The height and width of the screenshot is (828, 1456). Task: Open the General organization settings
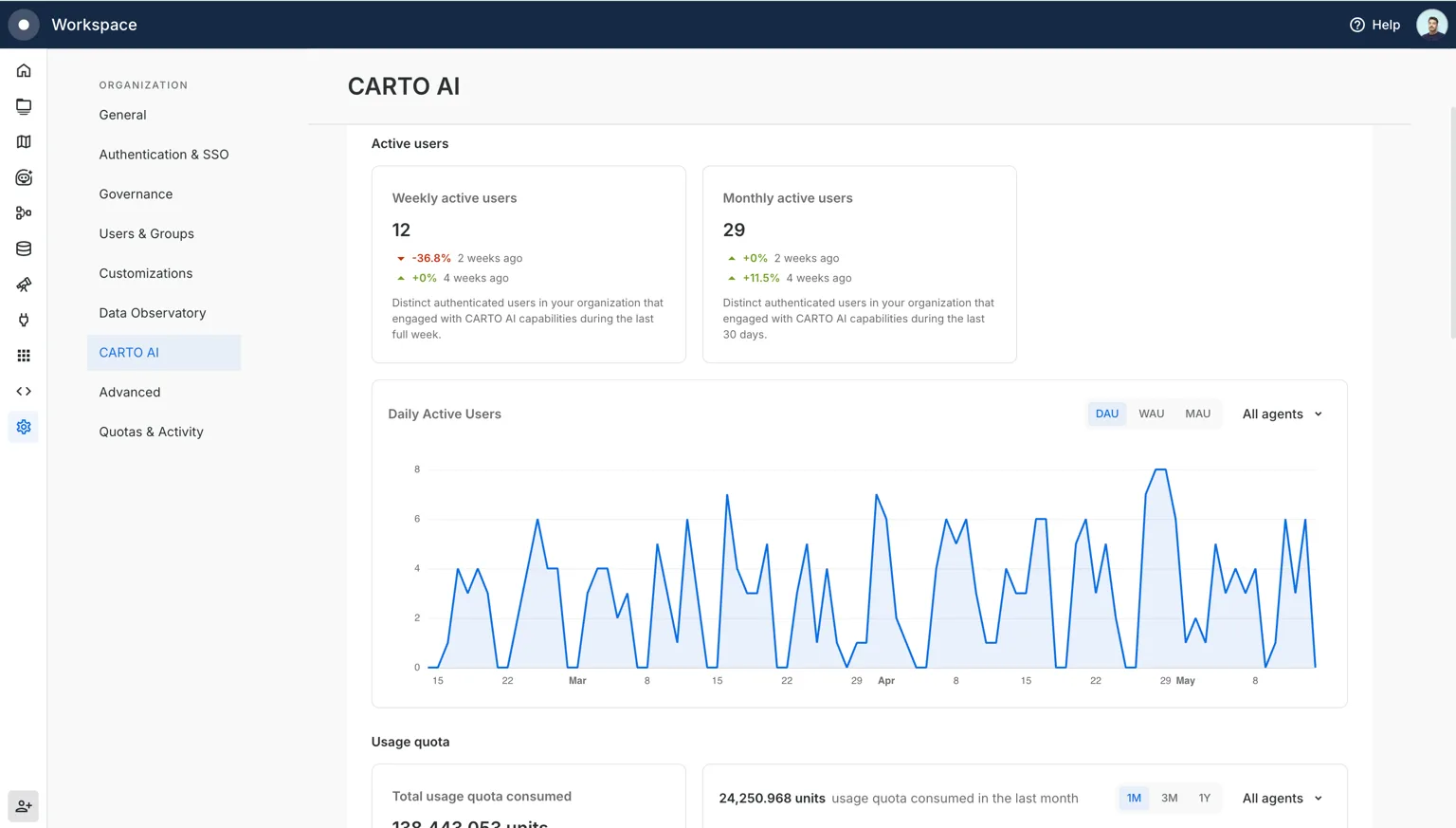point(122,115)
